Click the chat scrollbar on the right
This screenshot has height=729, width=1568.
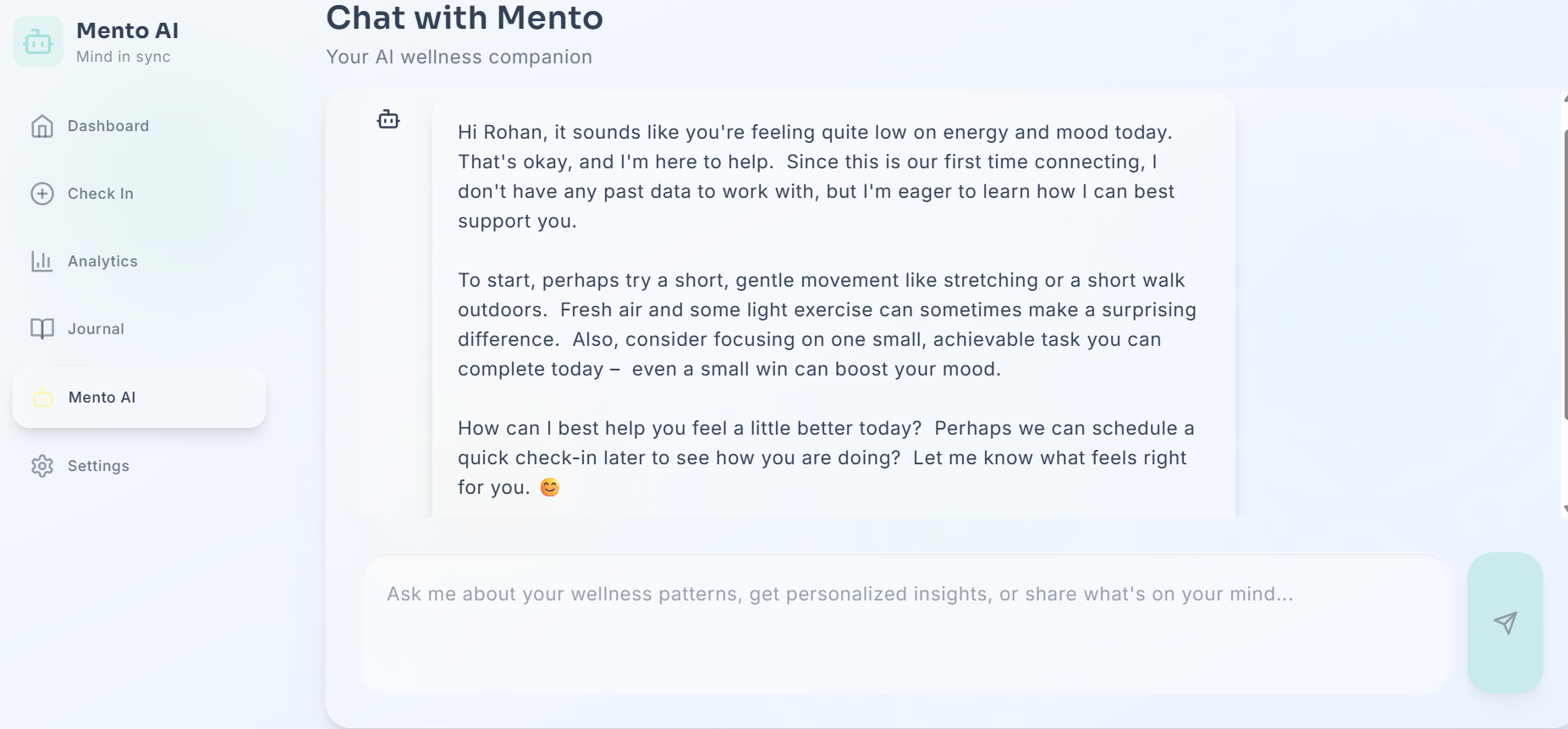point(1564,254)
